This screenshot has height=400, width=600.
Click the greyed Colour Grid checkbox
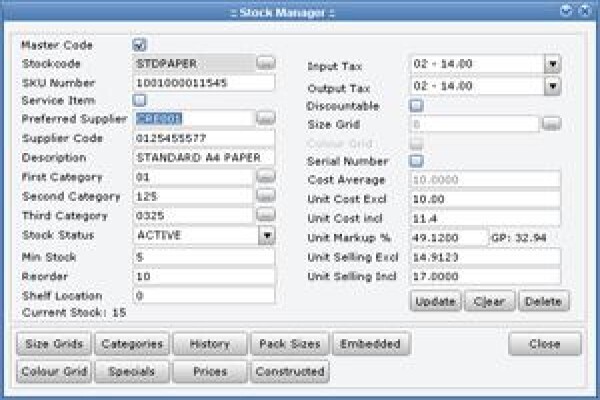[x=416, y=144]
